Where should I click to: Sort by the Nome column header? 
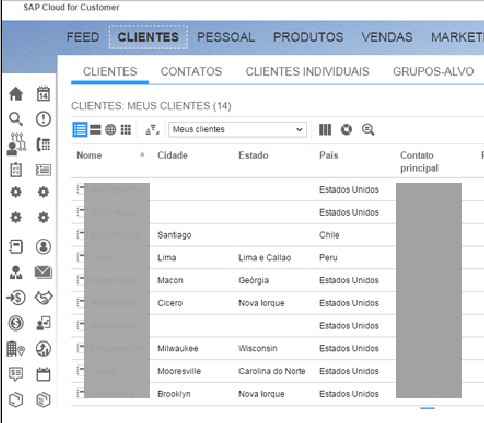[x=89, y=155]
